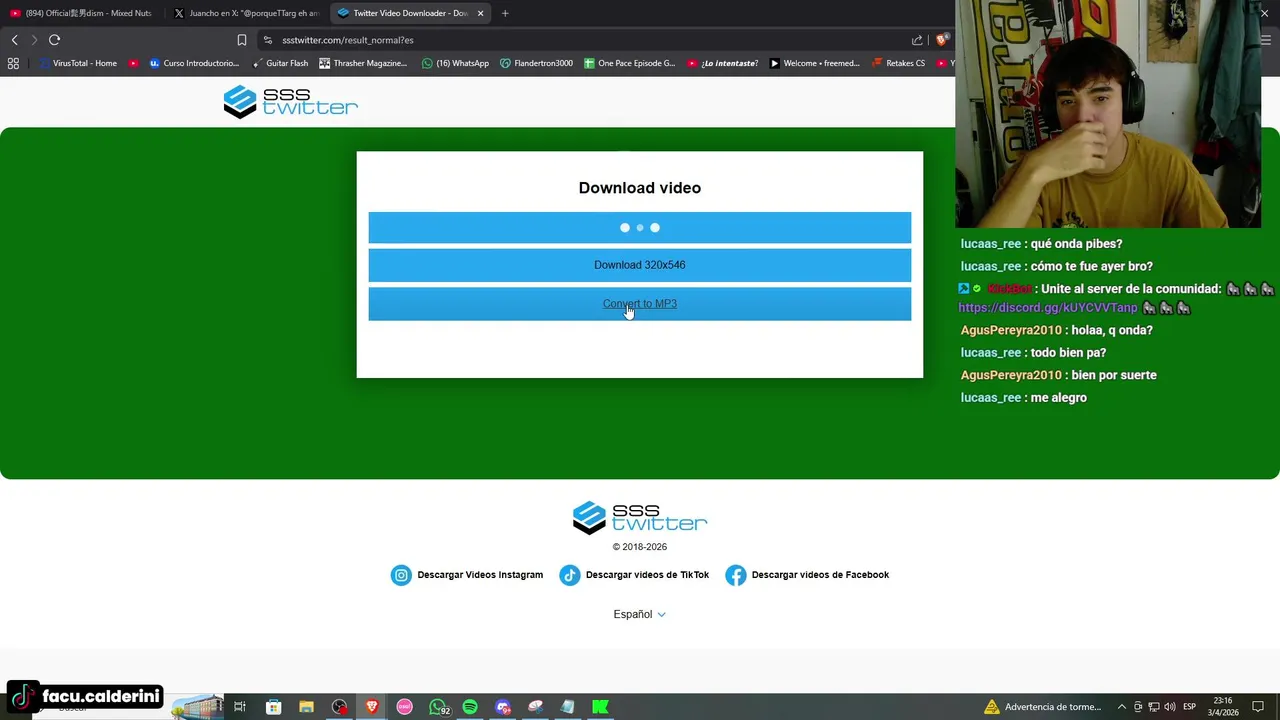The height and width of the screenshot is (720, 1280).
Task: Open a new tab with the plus button
Action: (x=505, y=13)
